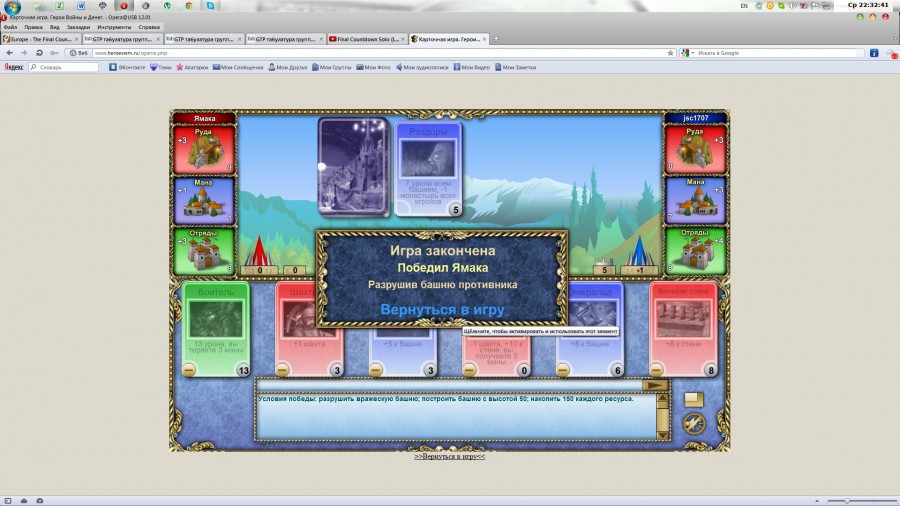The width and height of the screenshot is (900, 506).
Task: Click Ямака's Мана resource panel
Action: click(x=204, y=200)
